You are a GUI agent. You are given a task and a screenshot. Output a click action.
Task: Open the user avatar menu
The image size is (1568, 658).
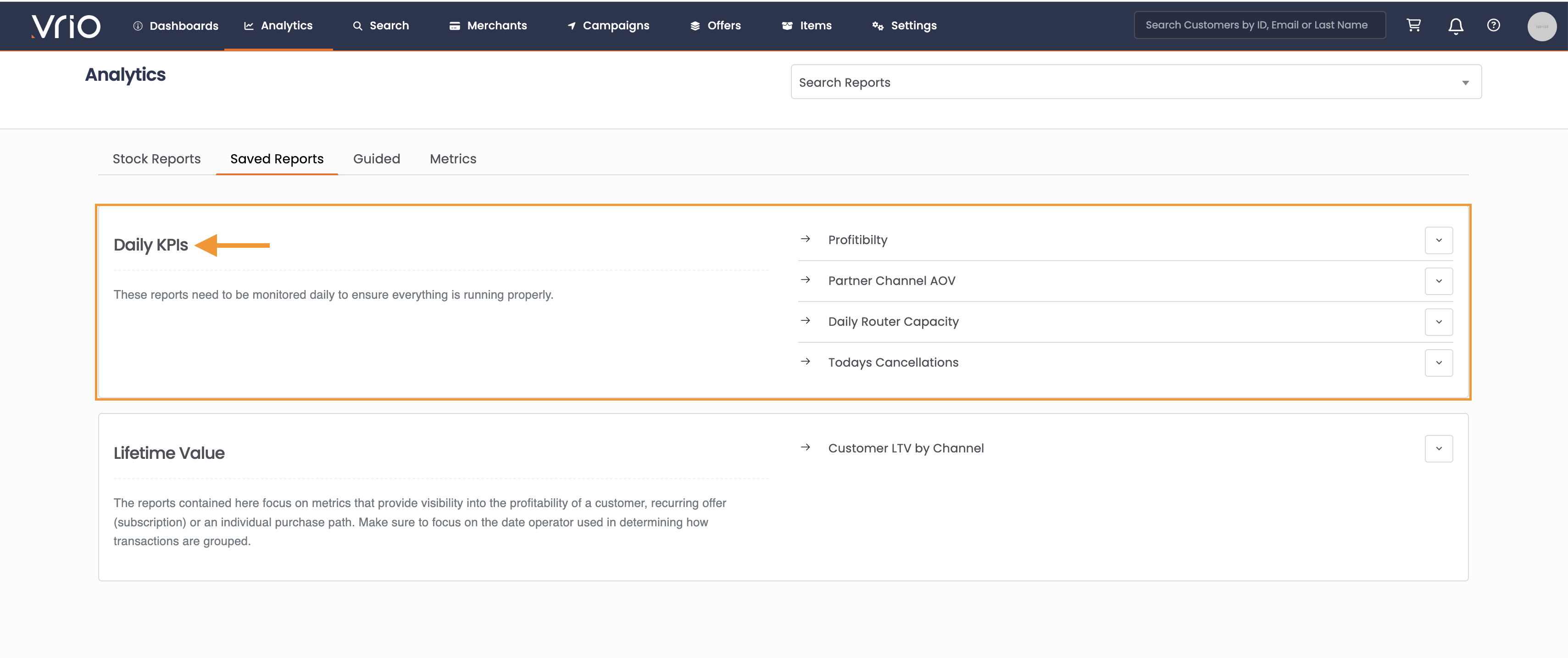pos(1542,26)
